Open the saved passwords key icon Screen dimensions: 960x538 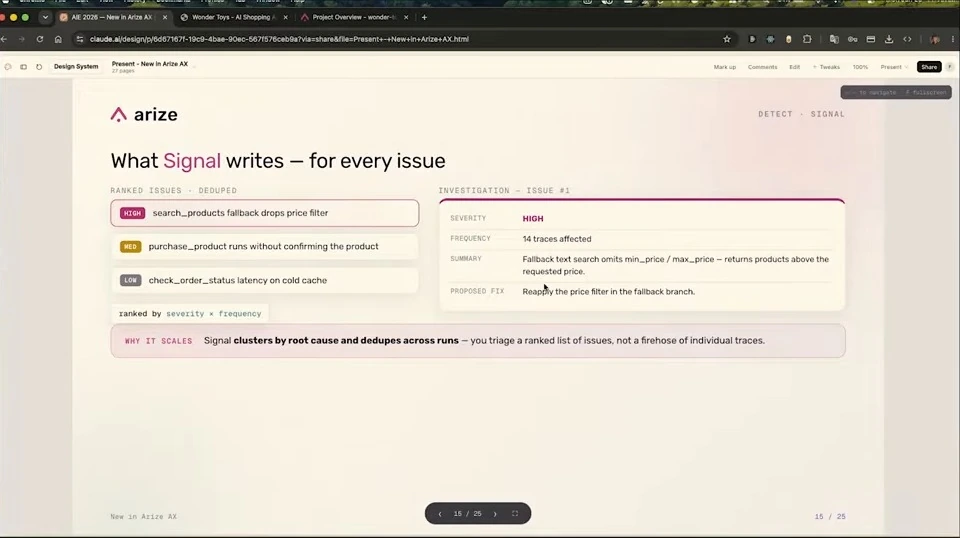(x=852, y=39)
